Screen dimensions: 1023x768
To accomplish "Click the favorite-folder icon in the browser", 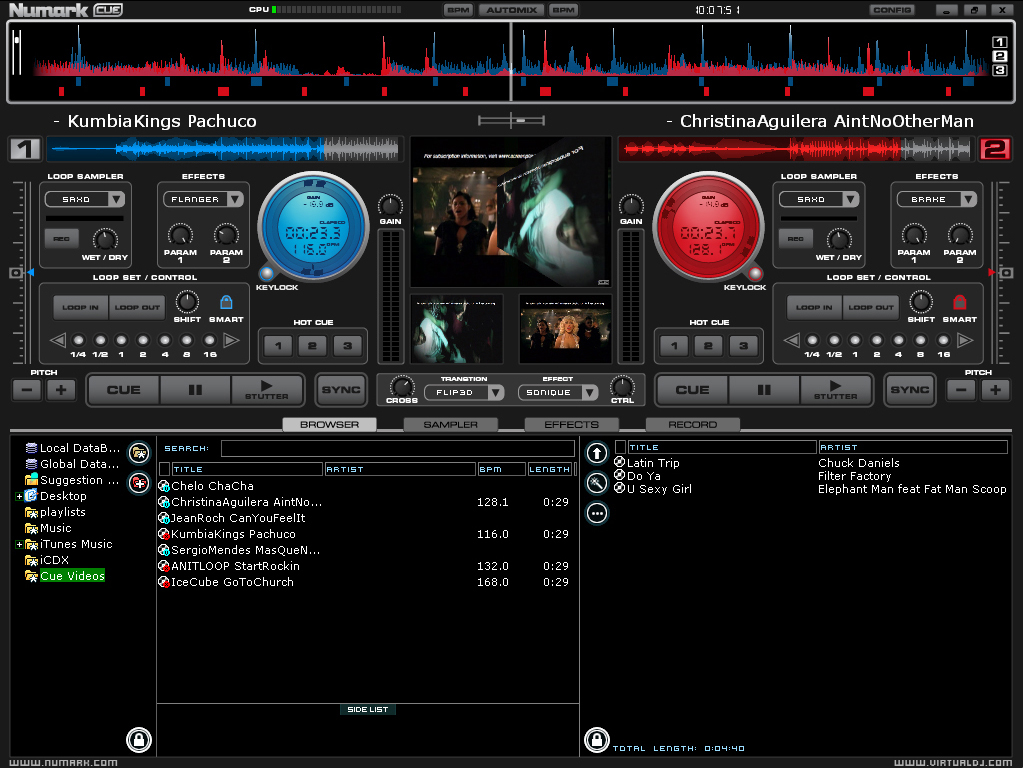I will pyautogui.click(x=140, y=452).
